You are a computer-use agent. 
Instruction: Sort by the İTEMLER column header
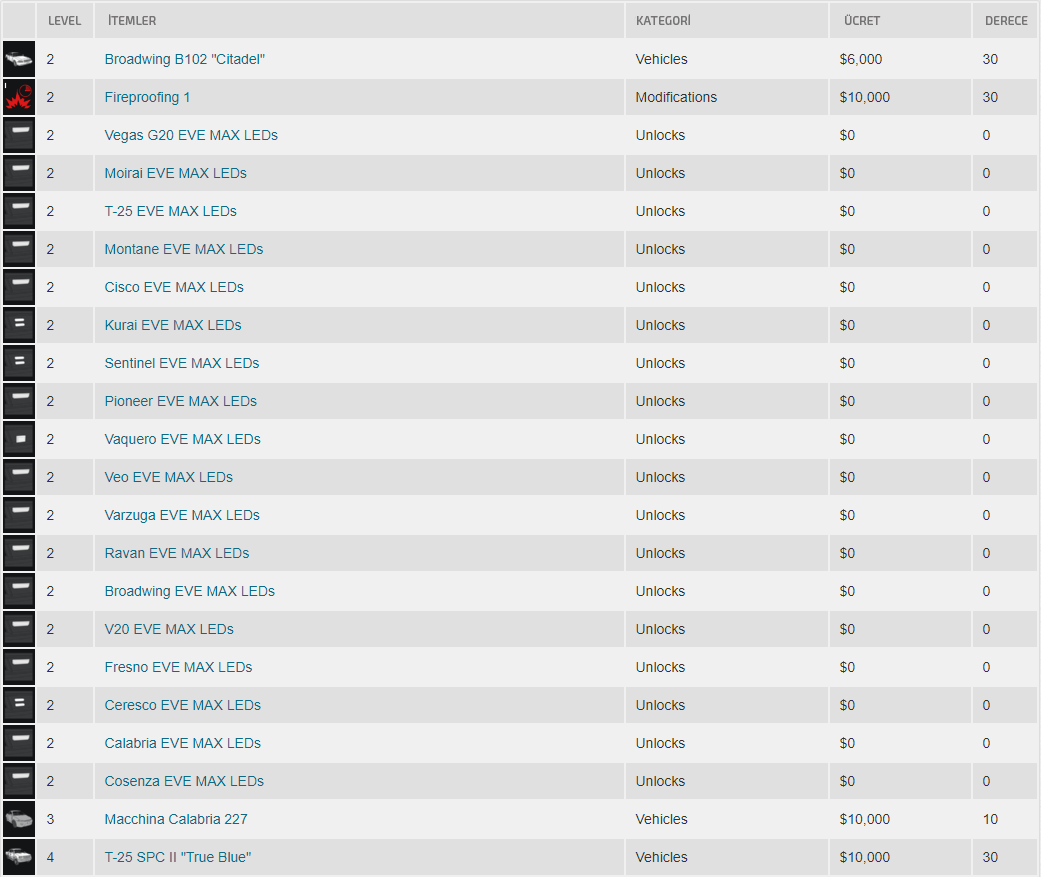(131, 21)
